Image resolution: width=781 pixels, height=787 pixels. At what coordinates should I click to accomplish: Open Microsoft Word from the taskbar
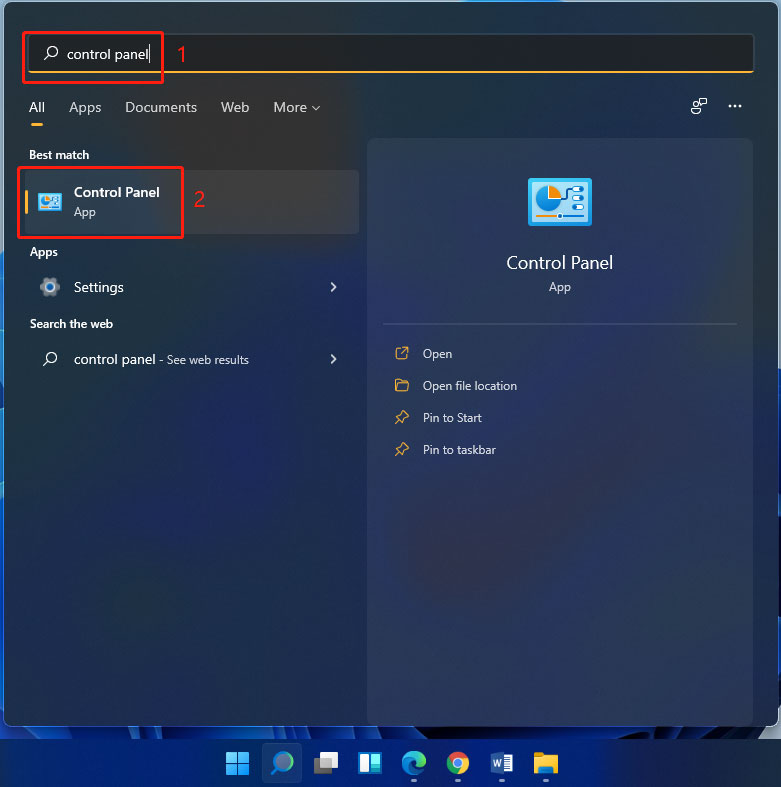point(501,763)
